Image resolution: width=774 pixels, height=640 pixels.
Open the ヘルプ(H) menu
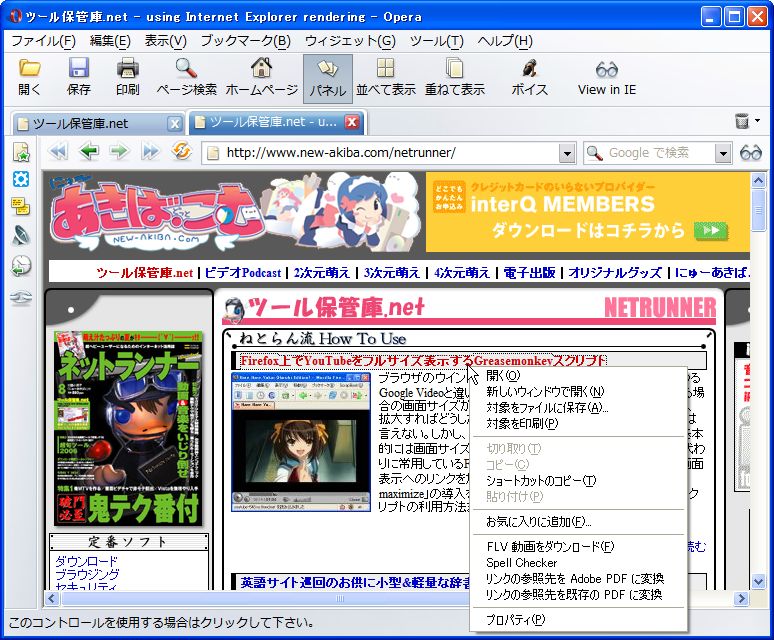[x=505, y=41]
